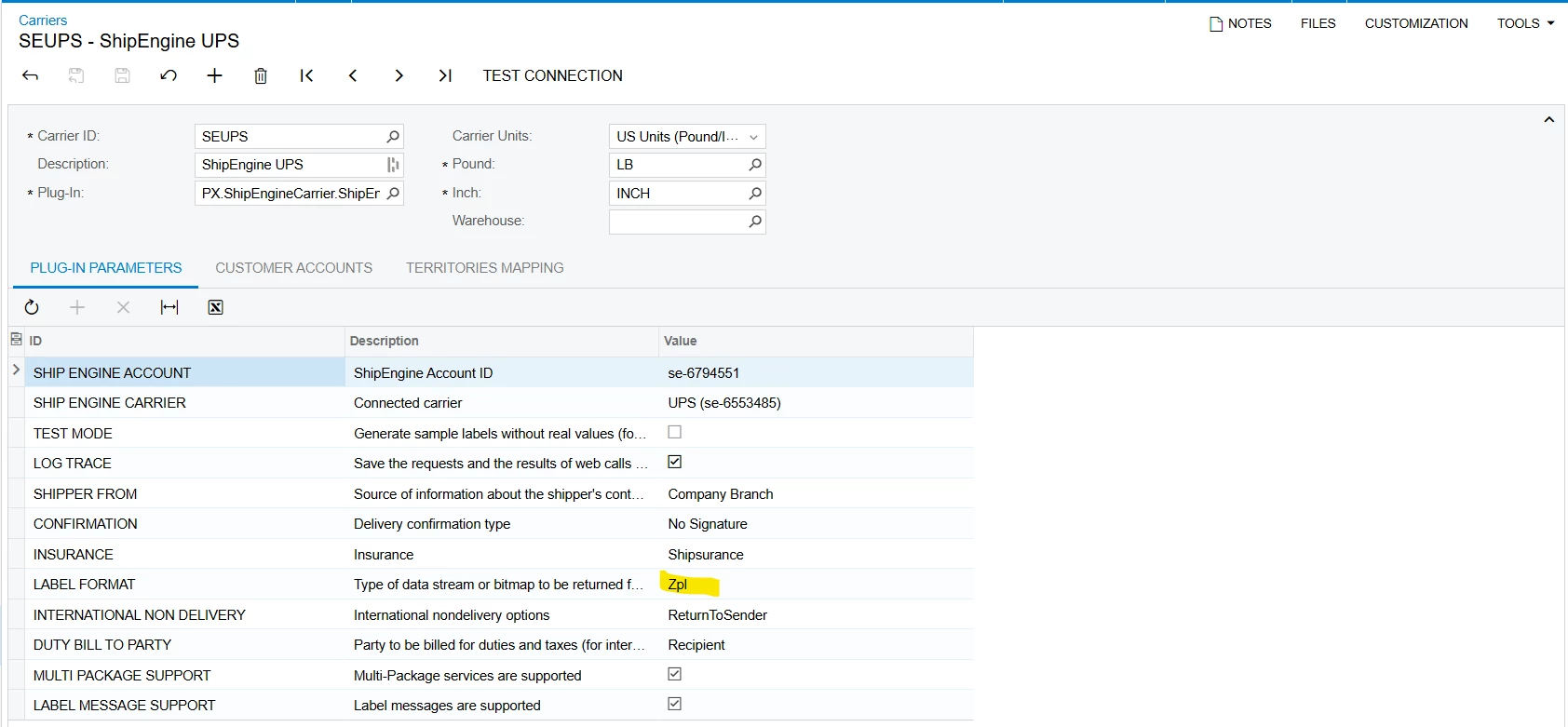Open the TERRITORIES MAPPING tab
Viewport: 1568px width, 727px height.
point(485,268)
